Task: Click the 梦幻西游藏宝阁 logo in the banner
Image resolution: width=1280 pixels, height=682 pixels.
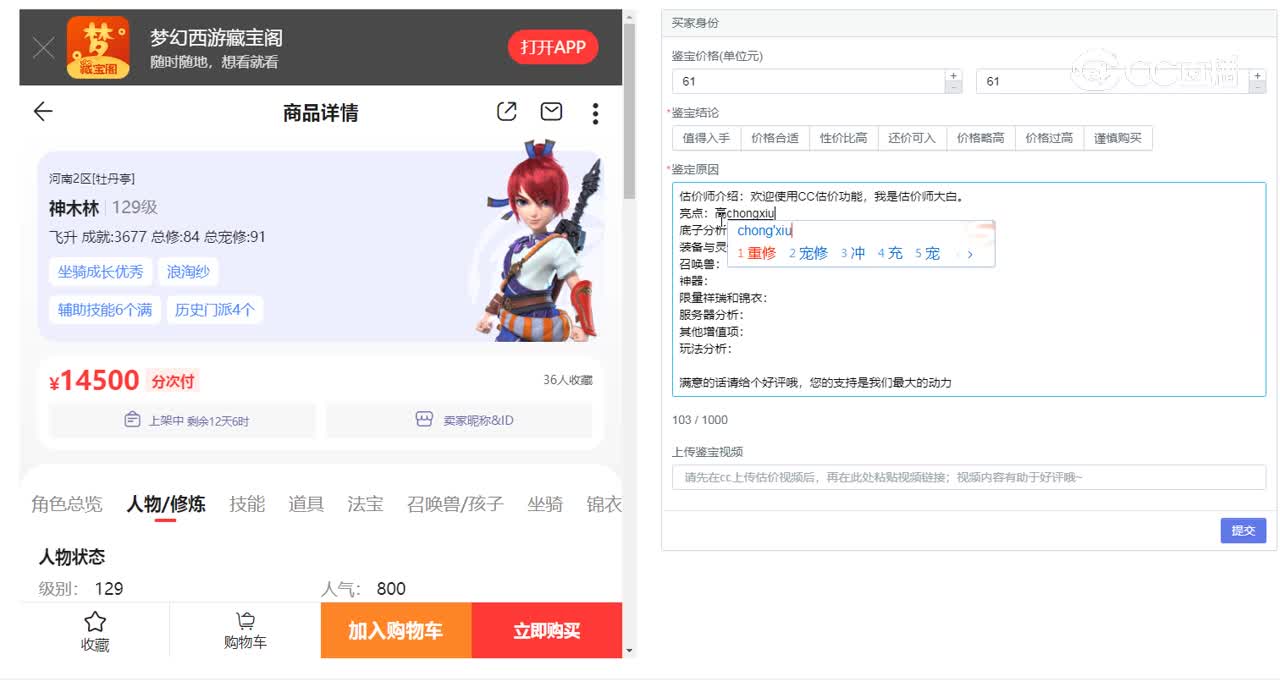Action: pos(97,46)
